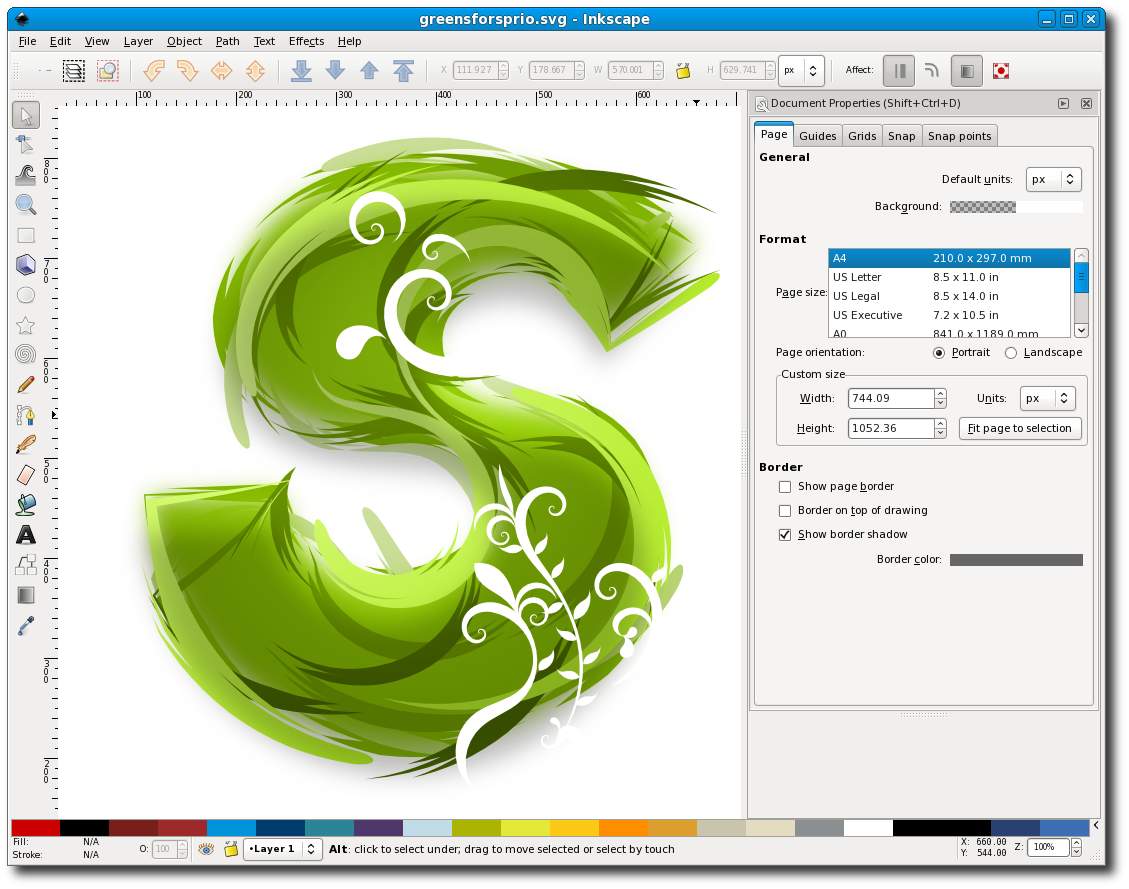1129x889 pixels.
Task: Enable Border on top of drawing
Action: (785, 510)
